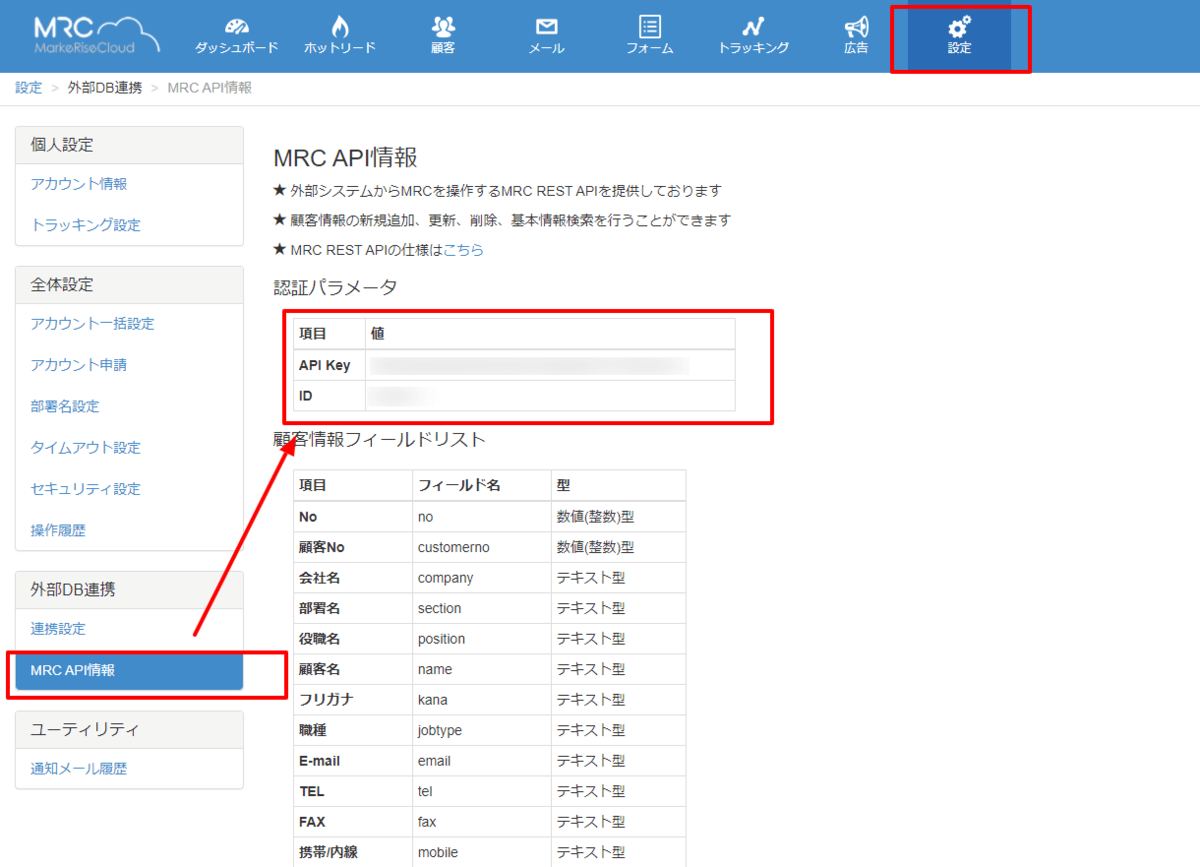The image size is (1200, 867).
Task: Select MRC API情報 sidebar item
Action: pyautogui.click(x=129, y=670)
